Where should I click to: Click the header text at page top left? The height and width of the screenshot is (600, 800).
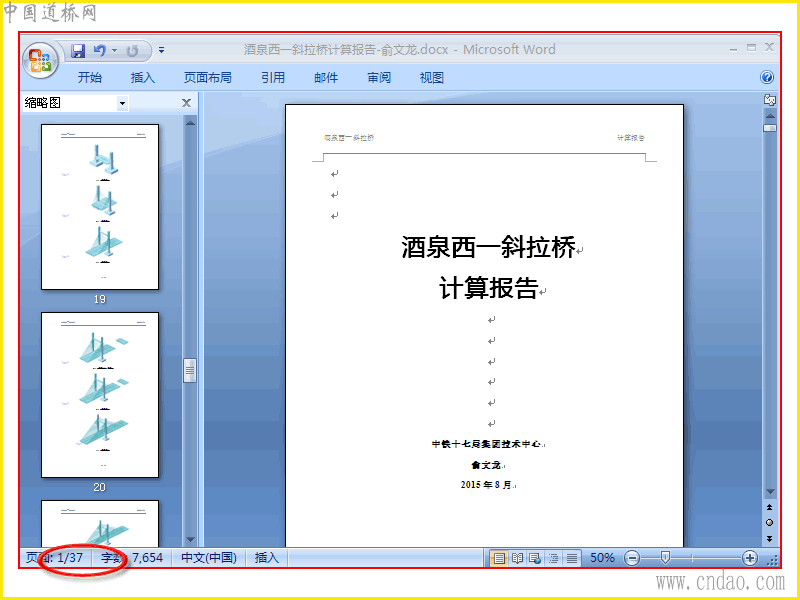(x=348, y=138)
